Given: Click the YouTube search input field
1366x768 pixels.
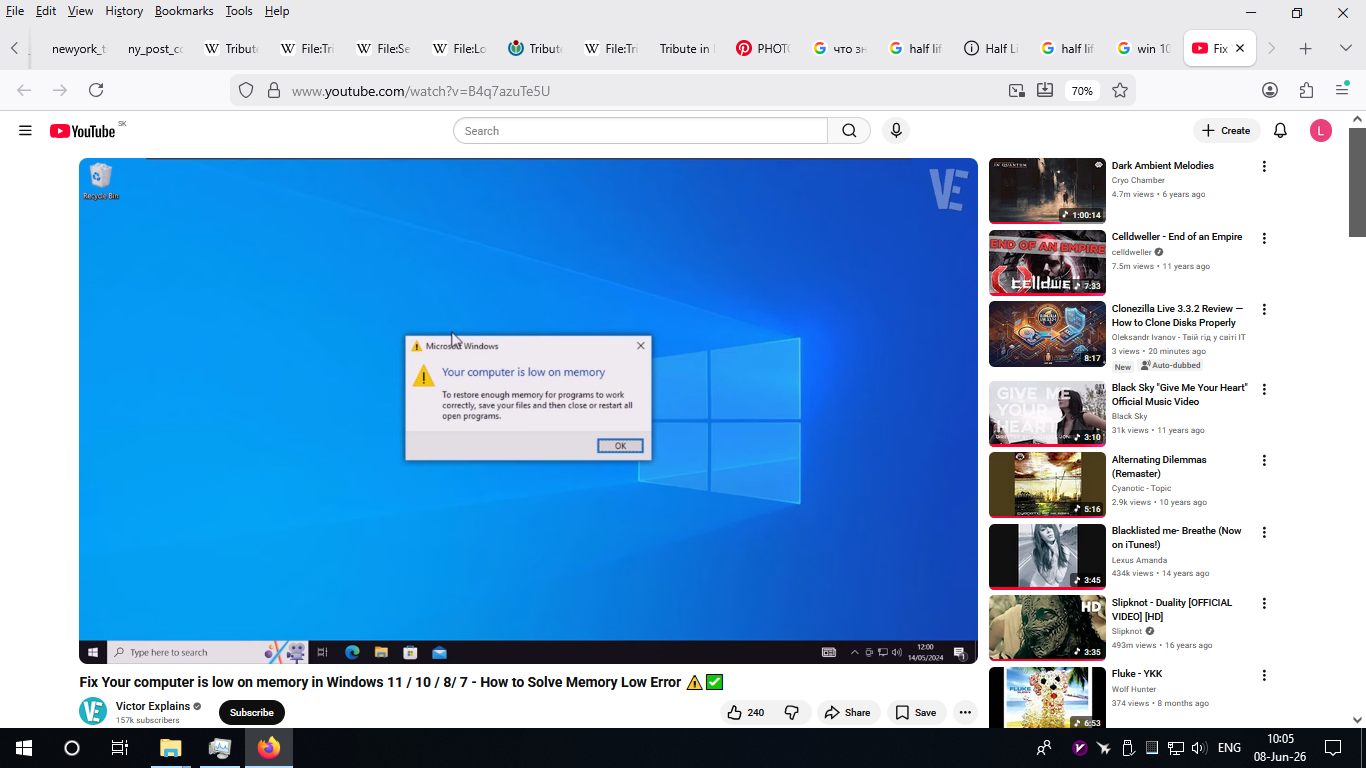Looking at the screenshot, I should tap(640, 131).
